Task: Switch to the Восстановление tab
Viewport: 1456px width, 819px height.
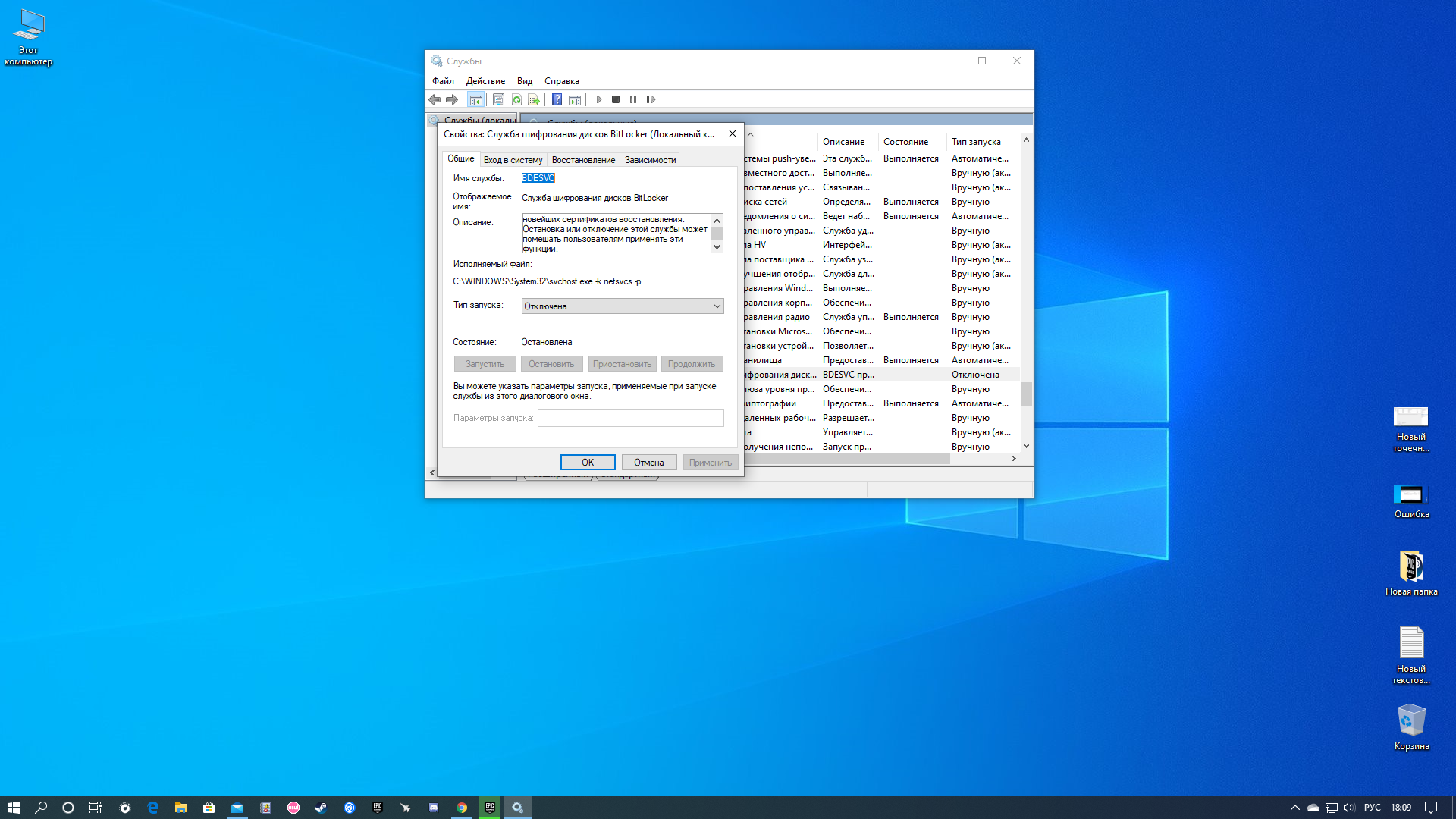Action: [583, 160]
